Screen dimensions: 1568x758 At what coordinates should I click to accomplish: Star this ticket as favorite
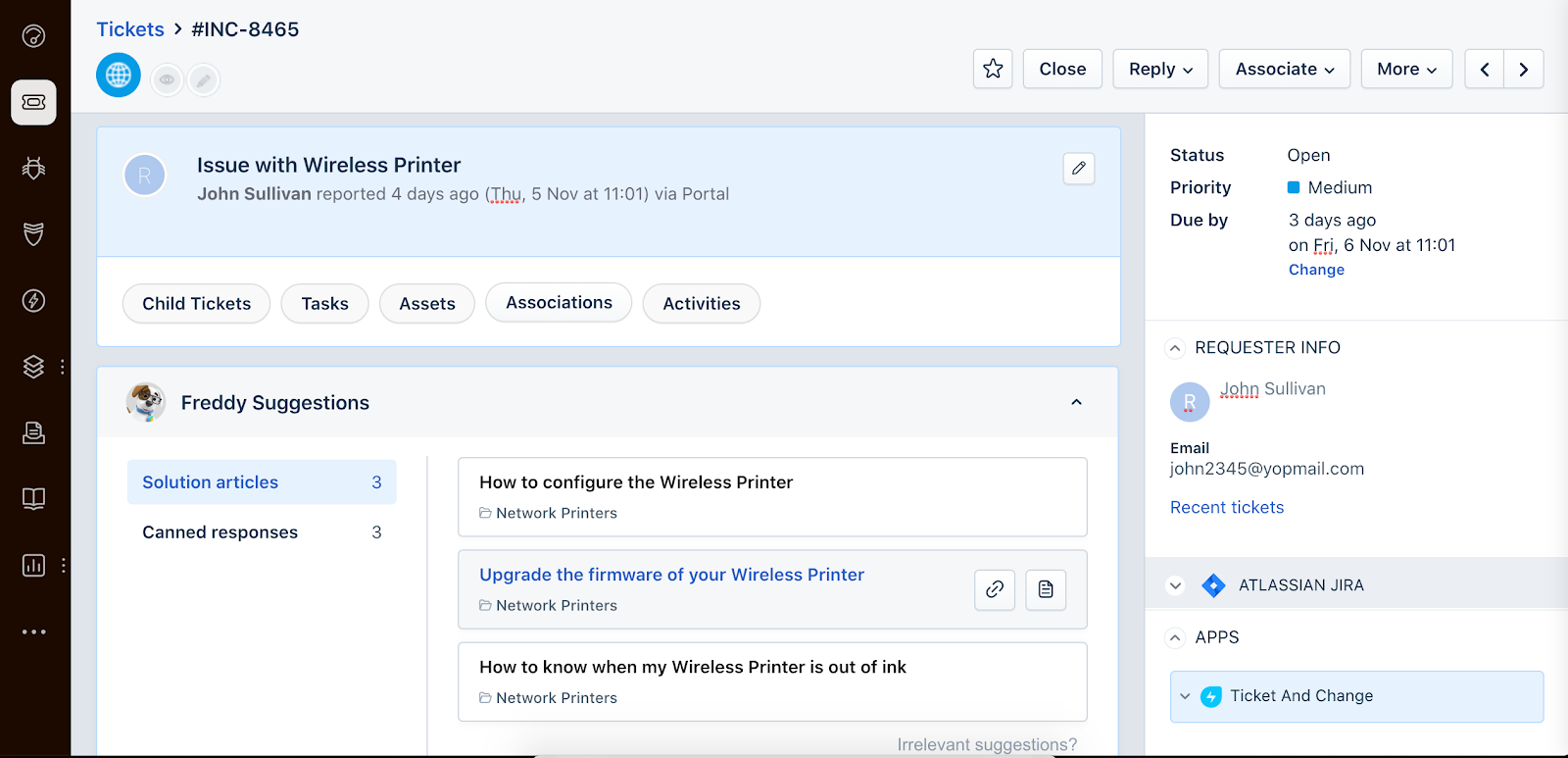tap(993, 69)
